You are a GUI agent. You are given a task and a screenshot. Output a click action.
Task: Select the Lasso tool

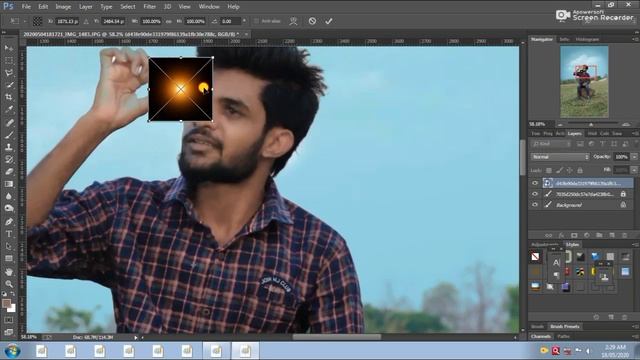point(9,73)
